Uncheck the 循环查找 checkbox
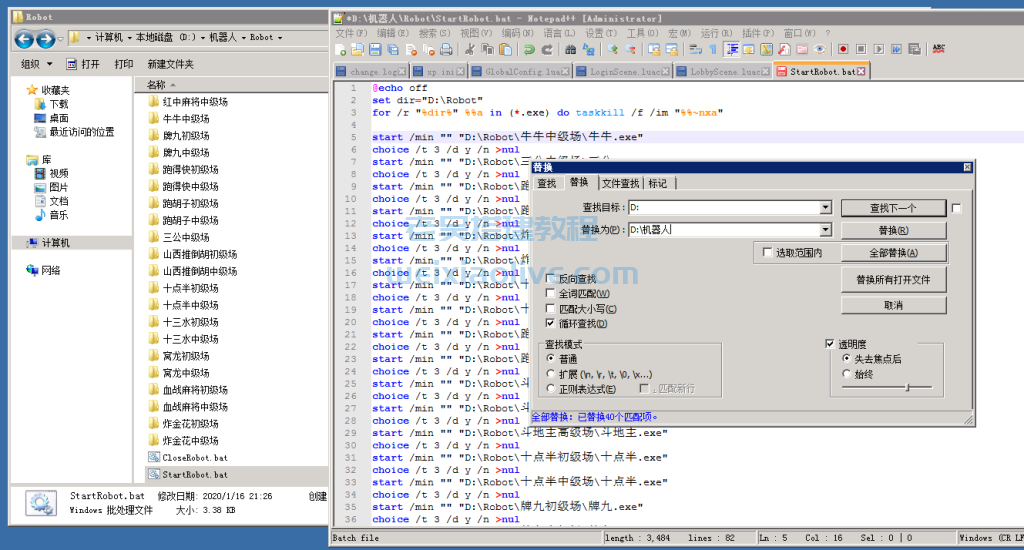This screenshot has height=550, width=1024. click(x=550, y=324)
